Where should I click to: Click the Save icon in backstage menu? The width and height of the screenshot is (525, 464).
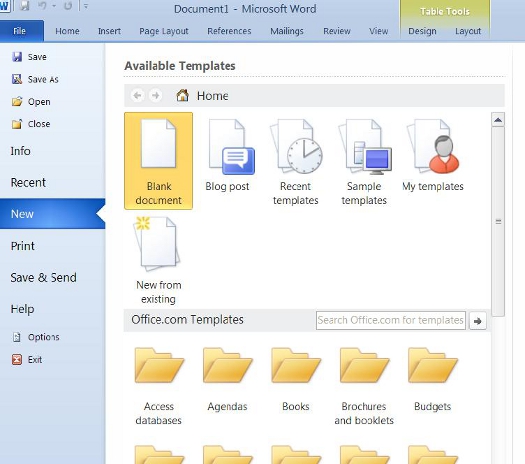pyautogui.click(x=17, y=57)
